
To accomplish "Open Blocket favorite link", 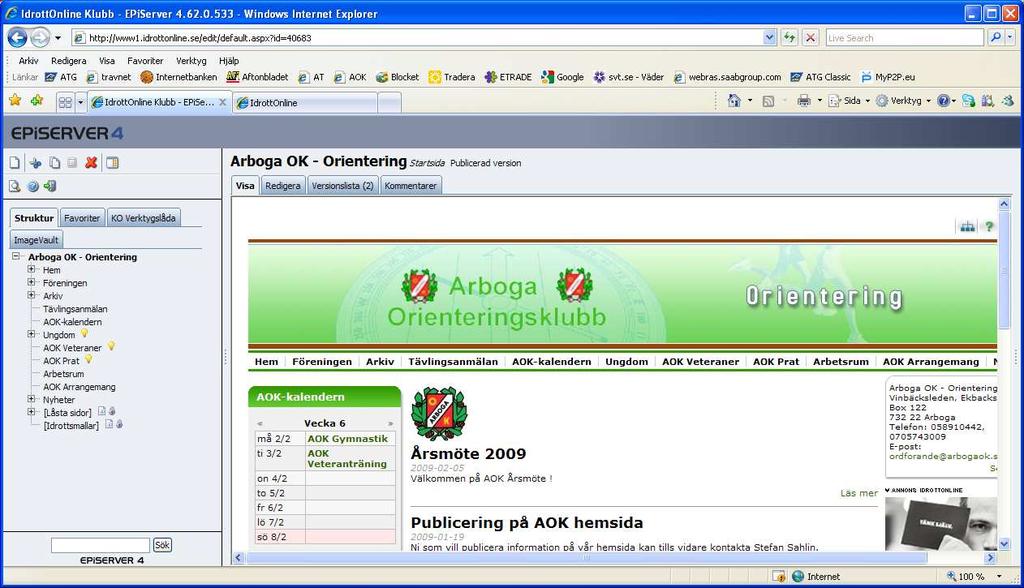I will (x=398, y=76).
